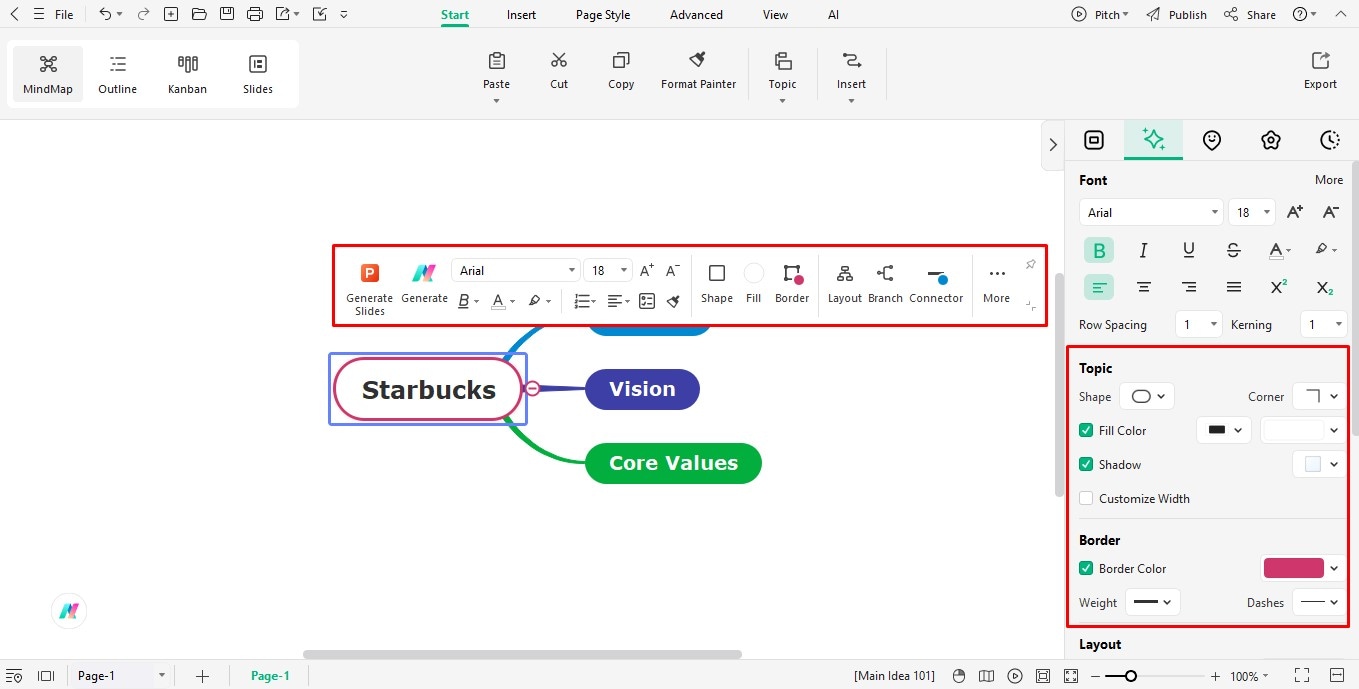Switch to Kanban view mode
The image size is (1359, 689).
coord(187,75)
